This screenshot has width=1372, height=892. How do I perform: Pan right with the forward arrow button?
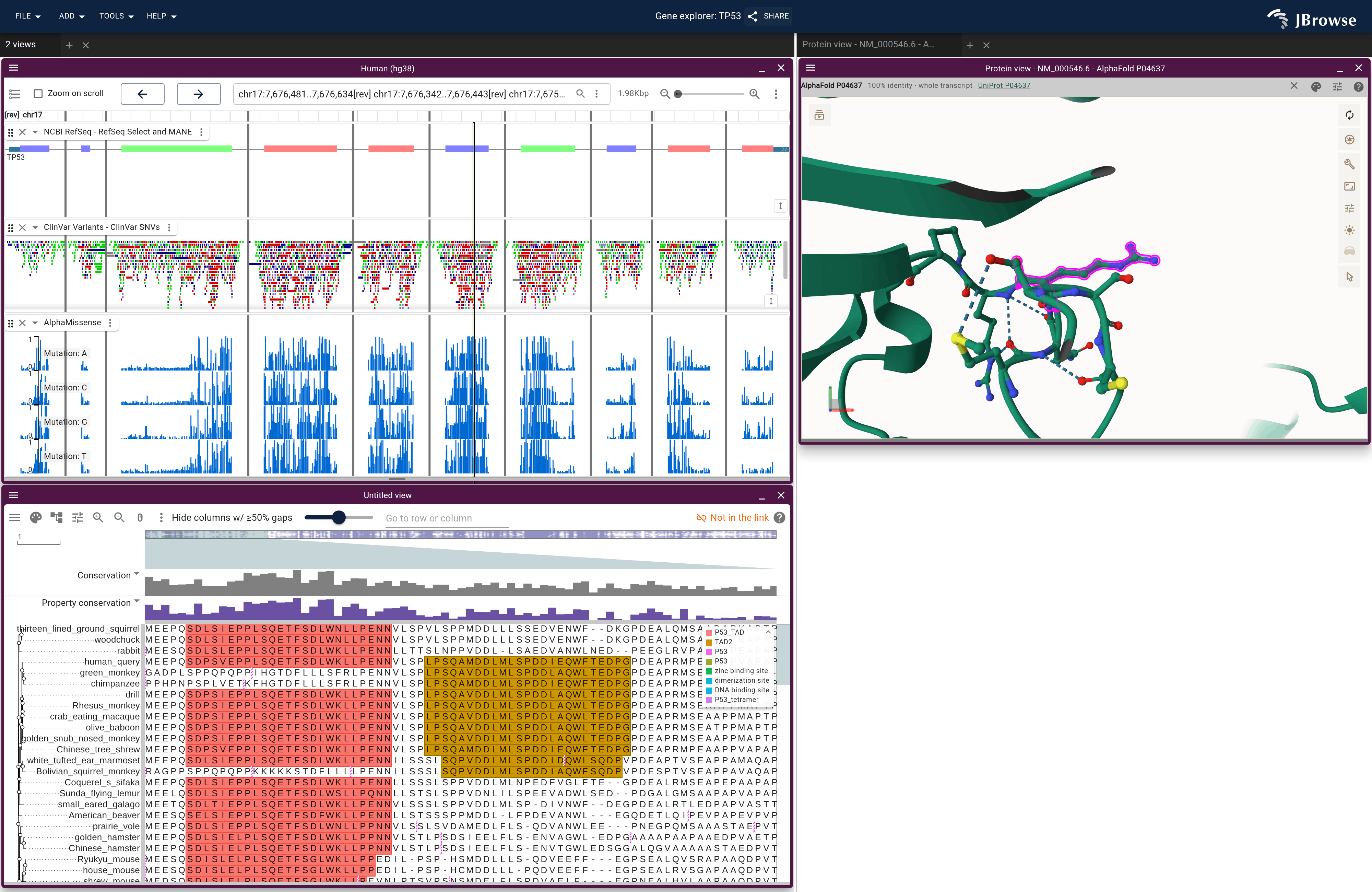coord(198,93)
